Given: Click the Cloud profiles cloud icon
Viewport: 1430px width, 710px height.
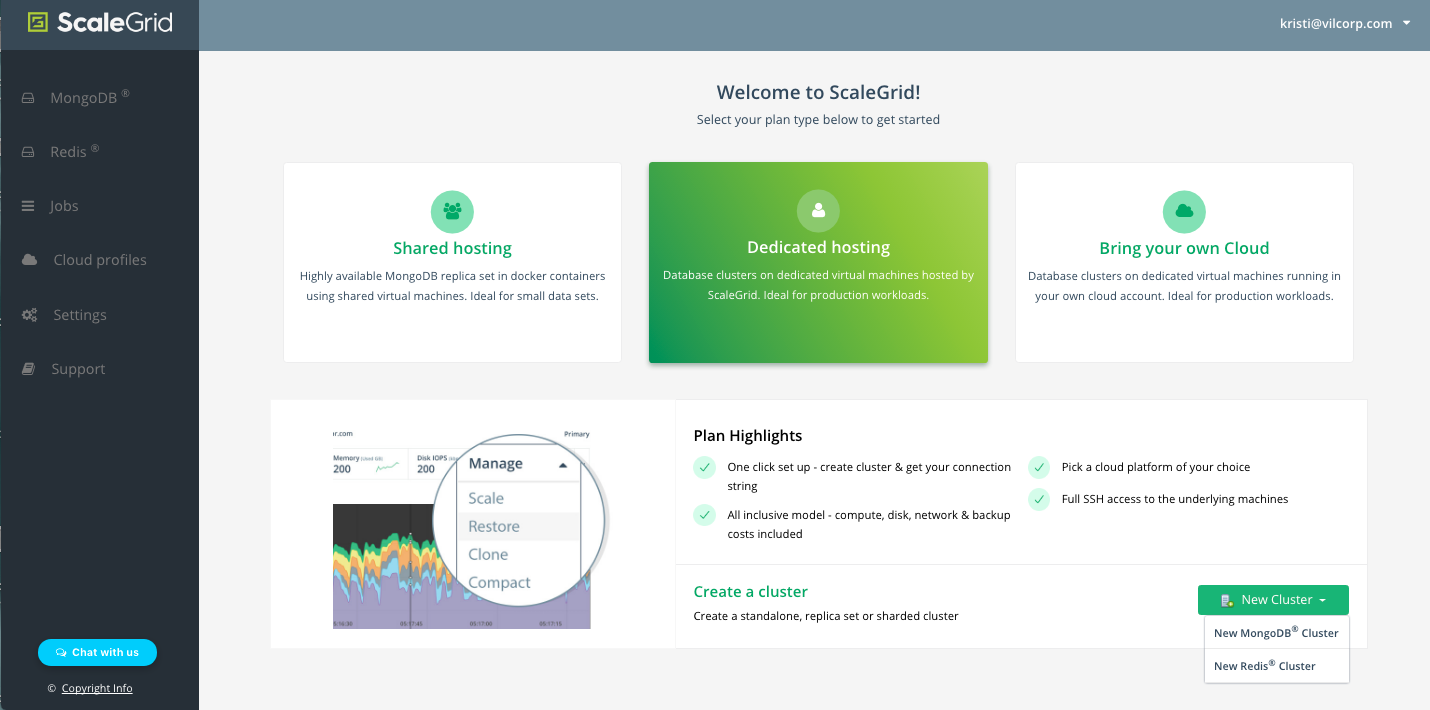Looking at the screenshot, I should (30, 260).
